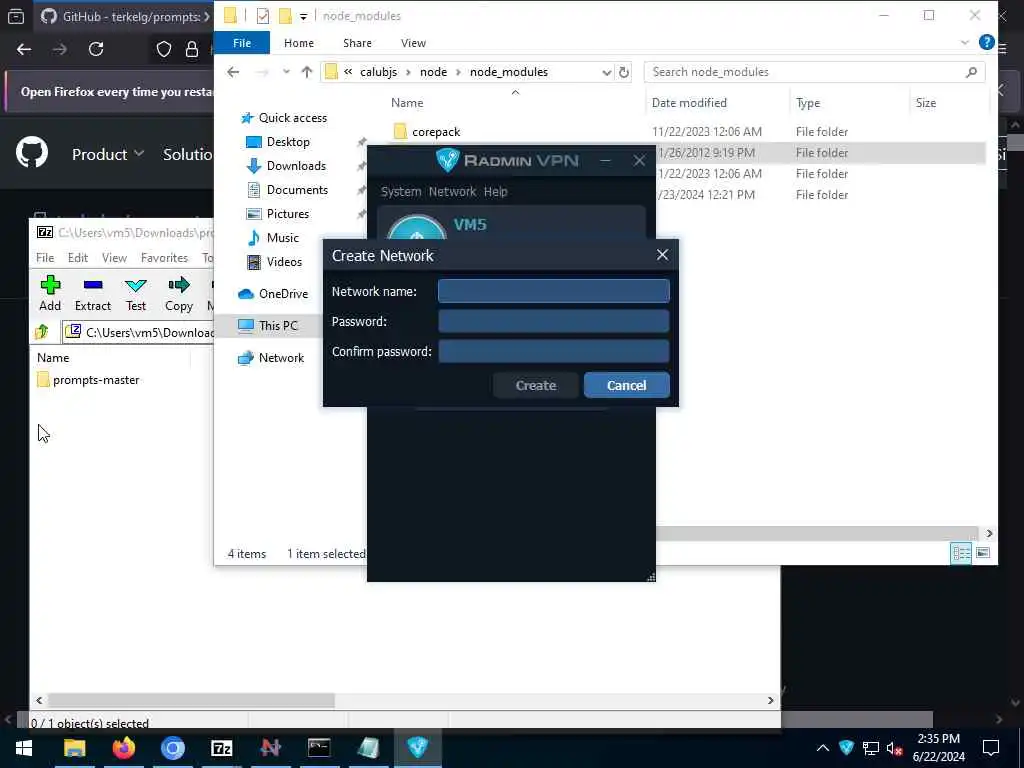Open the Help menu in Radmin VPN

tap(496, 191)
